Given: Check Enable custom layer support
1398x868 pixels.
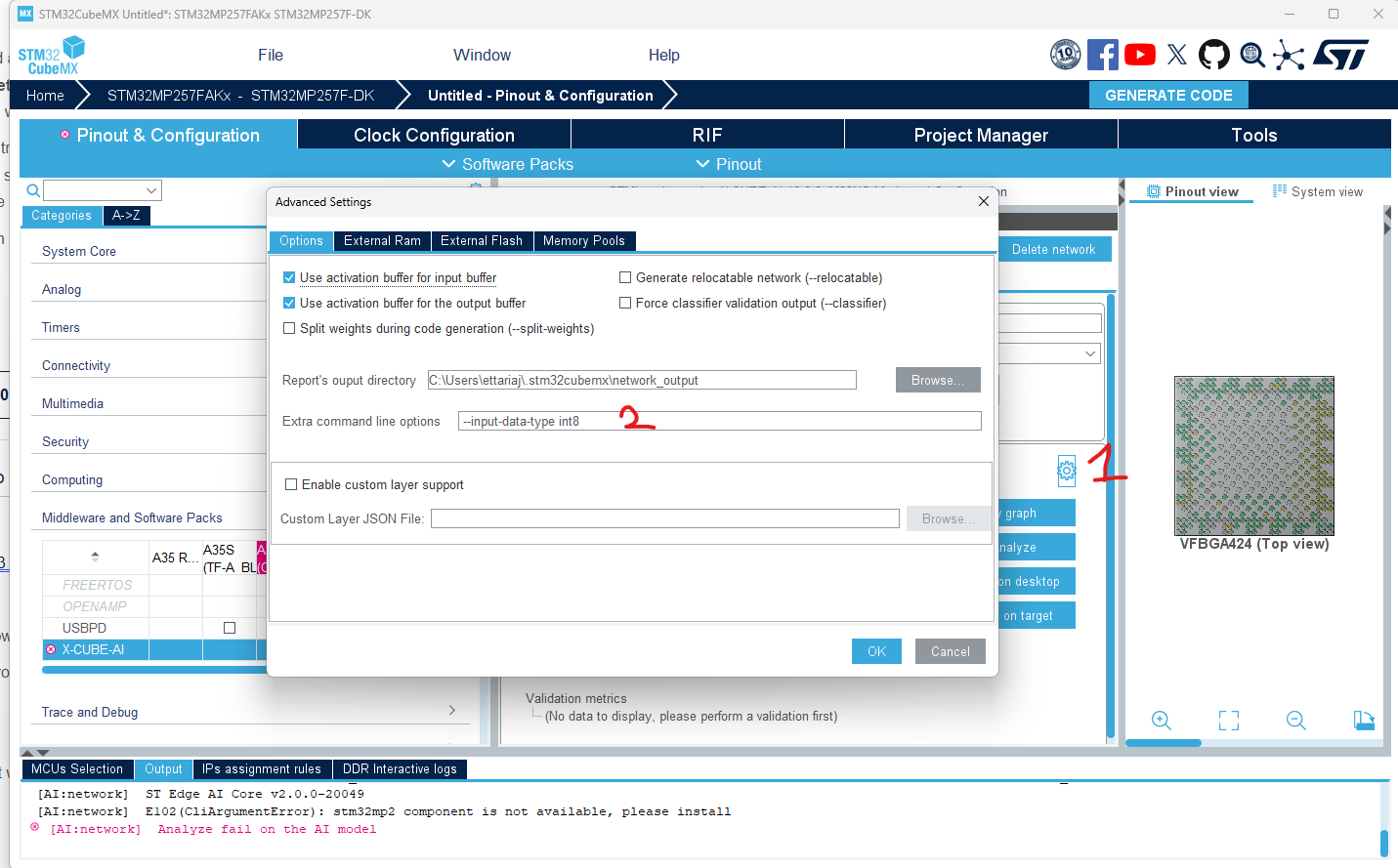Looking at the screenshot, I should [x=289, y=484].
